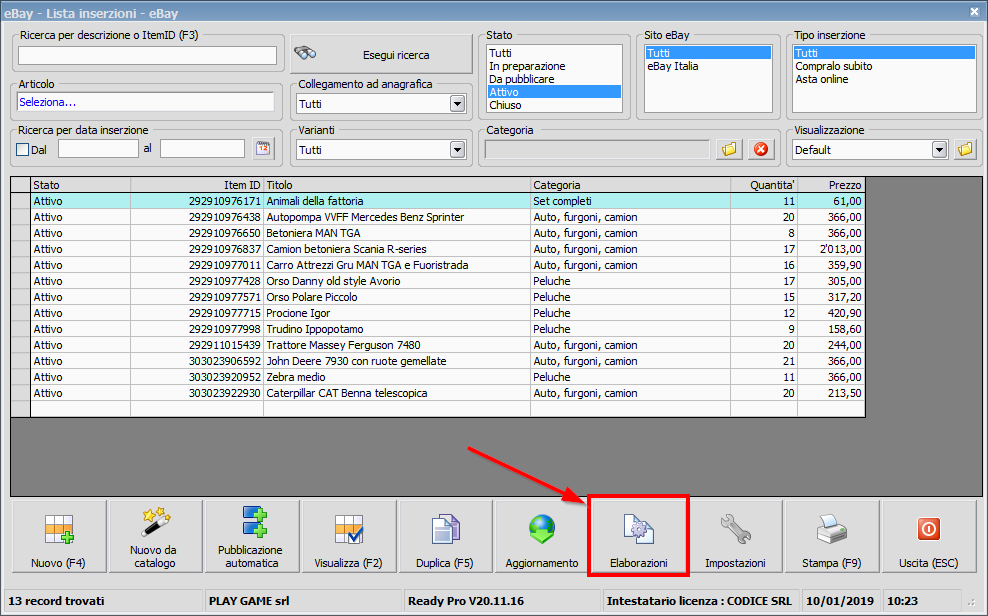988x616 pixels.
Task: Close the eBay Lista inserzioni window
Action: (x=974, y=11)
